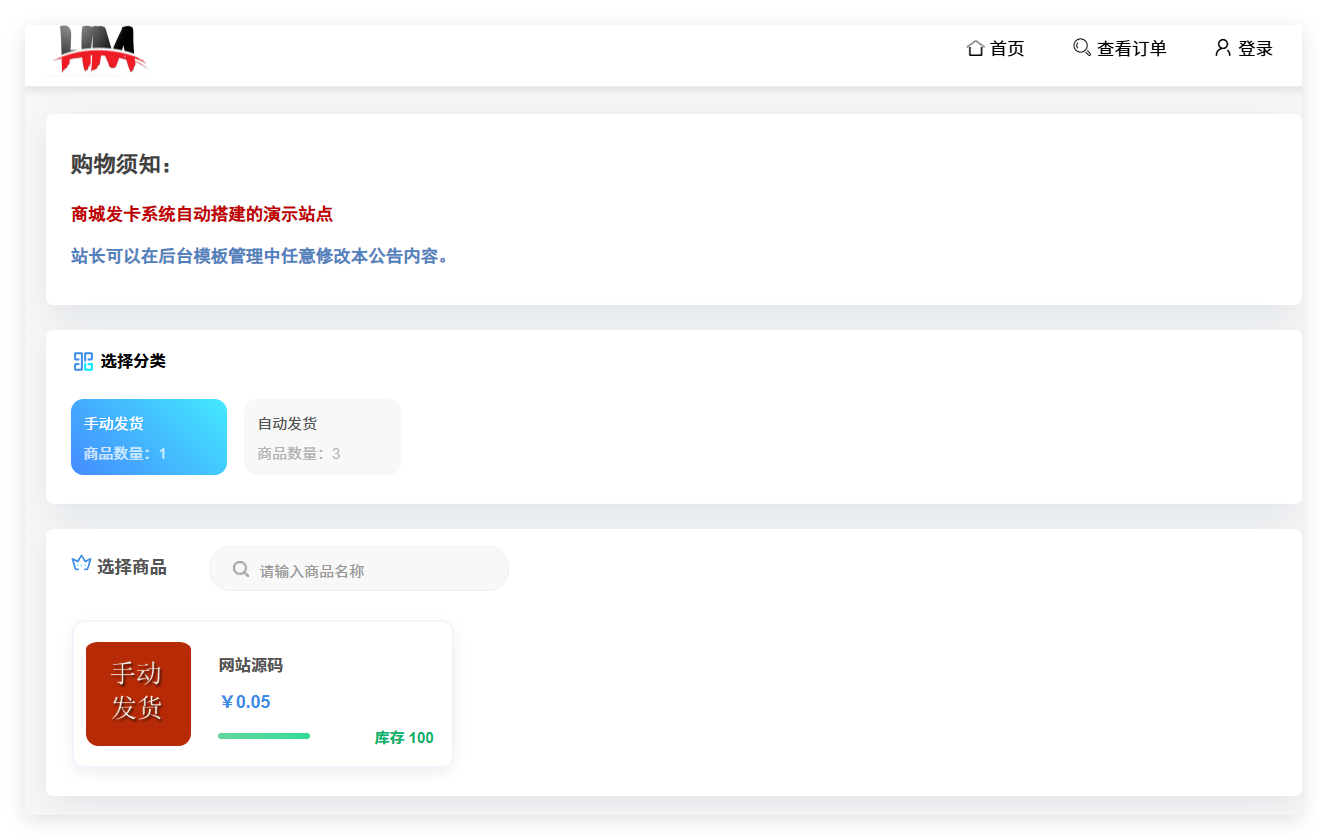
Task: Click the crown icon beside 选择商品
Action: (81, 565)
